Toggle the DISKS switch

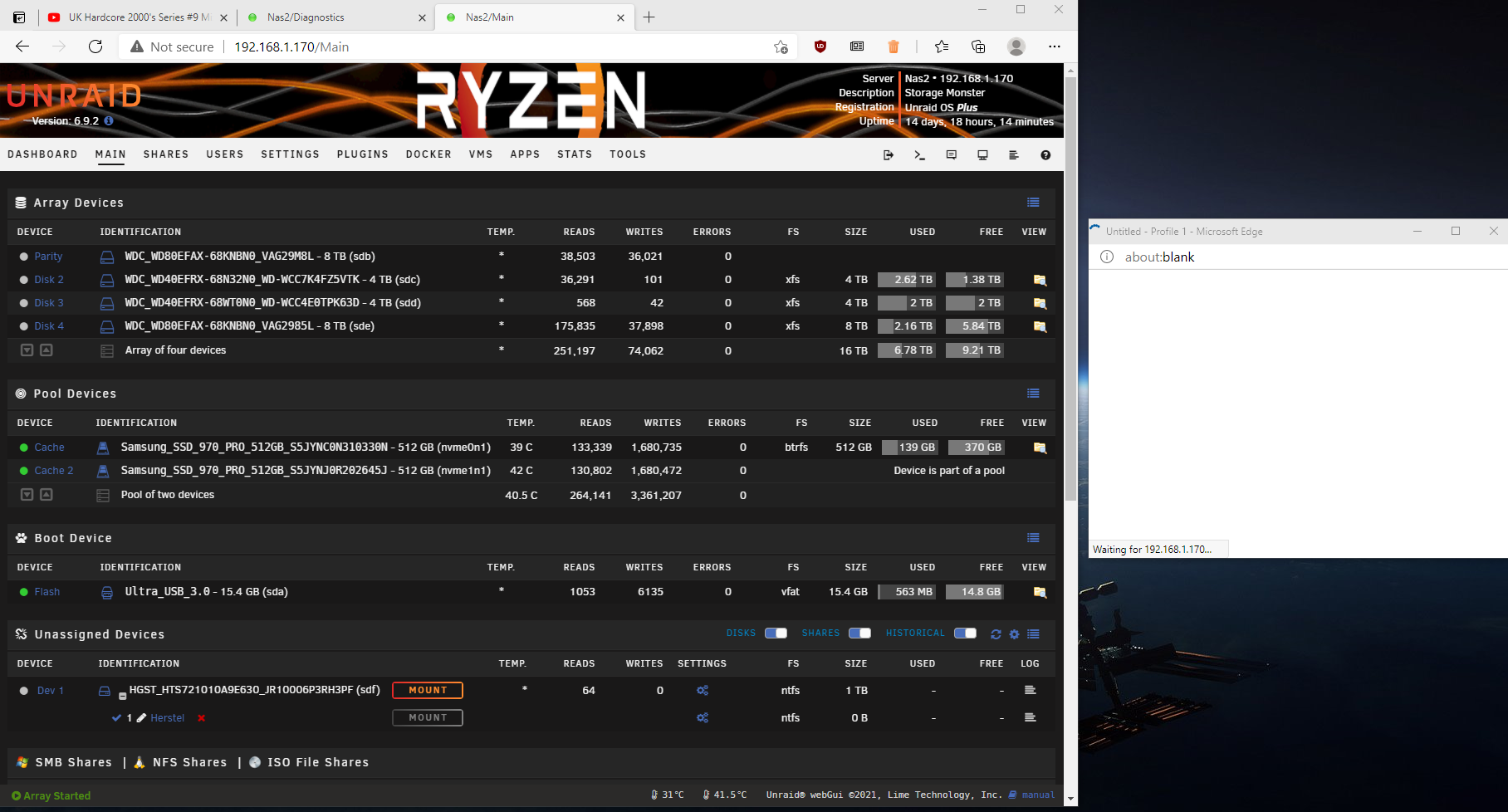click(776, 633)
